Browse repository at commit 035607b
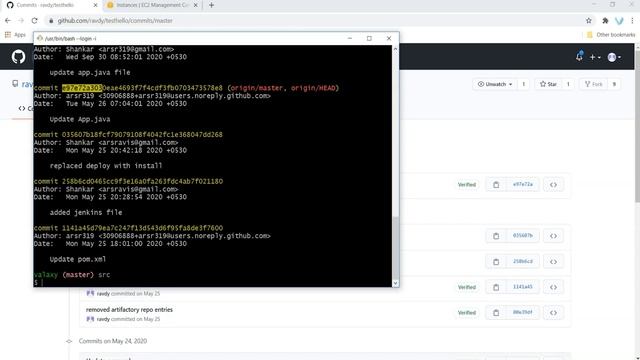This screenshot has width=640, height=360. (553, 236)
